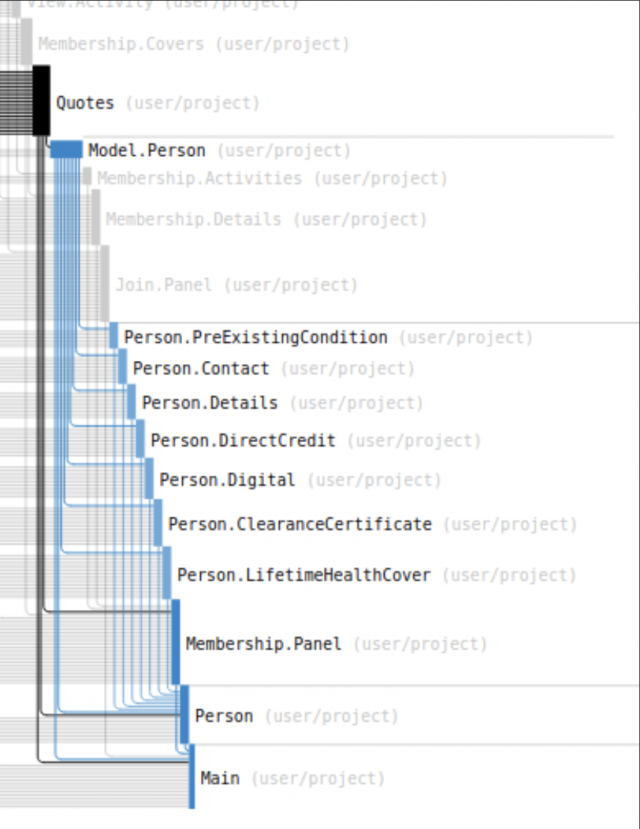Image resolution: width=640 pixels, height=829 pixels.
Task: Select Person.PreExistingCondition in the graph
Action: 255,338
